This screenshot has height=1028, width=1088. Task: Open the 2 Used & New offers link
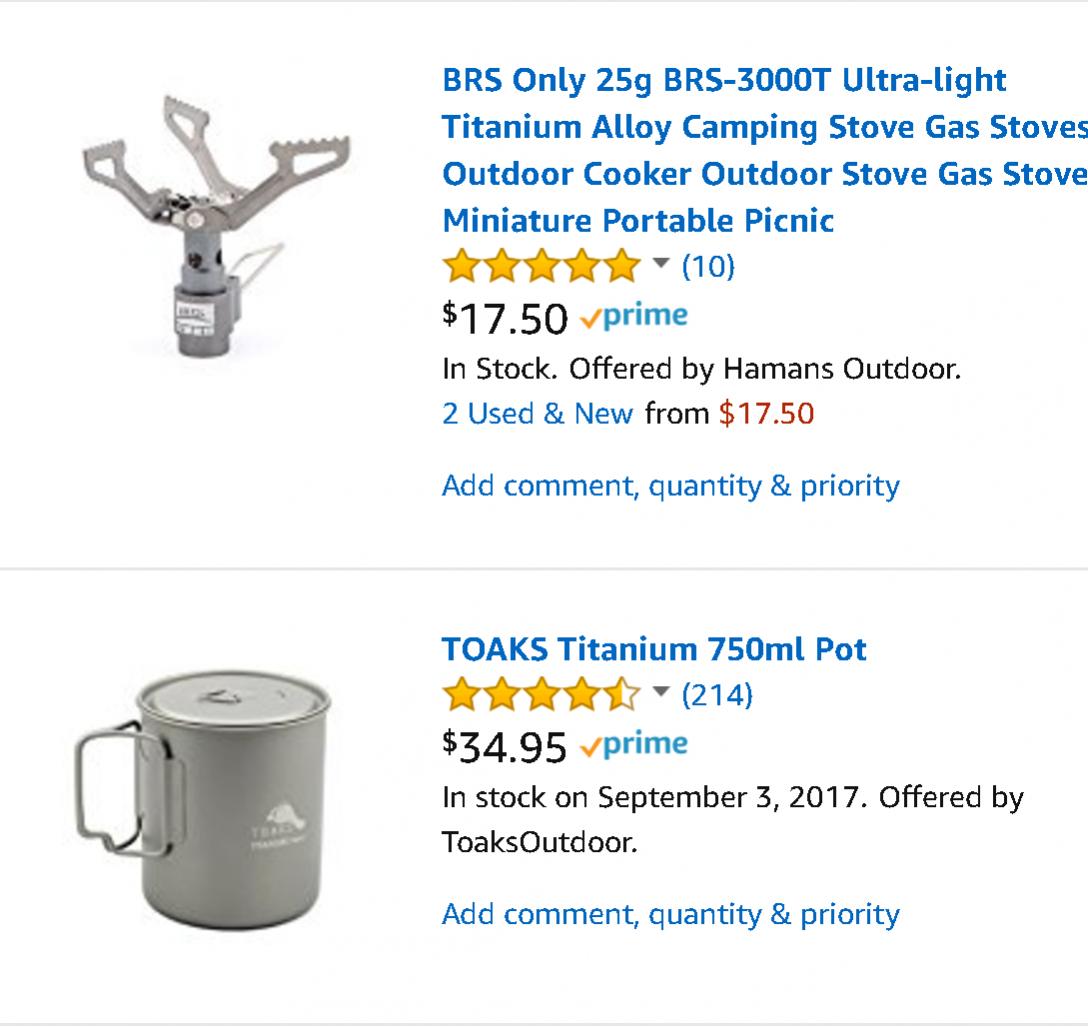(538, 414)
